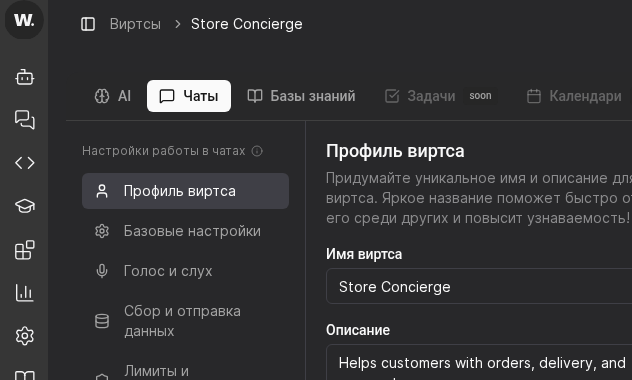The height and width of the screenshot is (380, 632).
Task: Click the Описание text area
Action: coord(479,362)
